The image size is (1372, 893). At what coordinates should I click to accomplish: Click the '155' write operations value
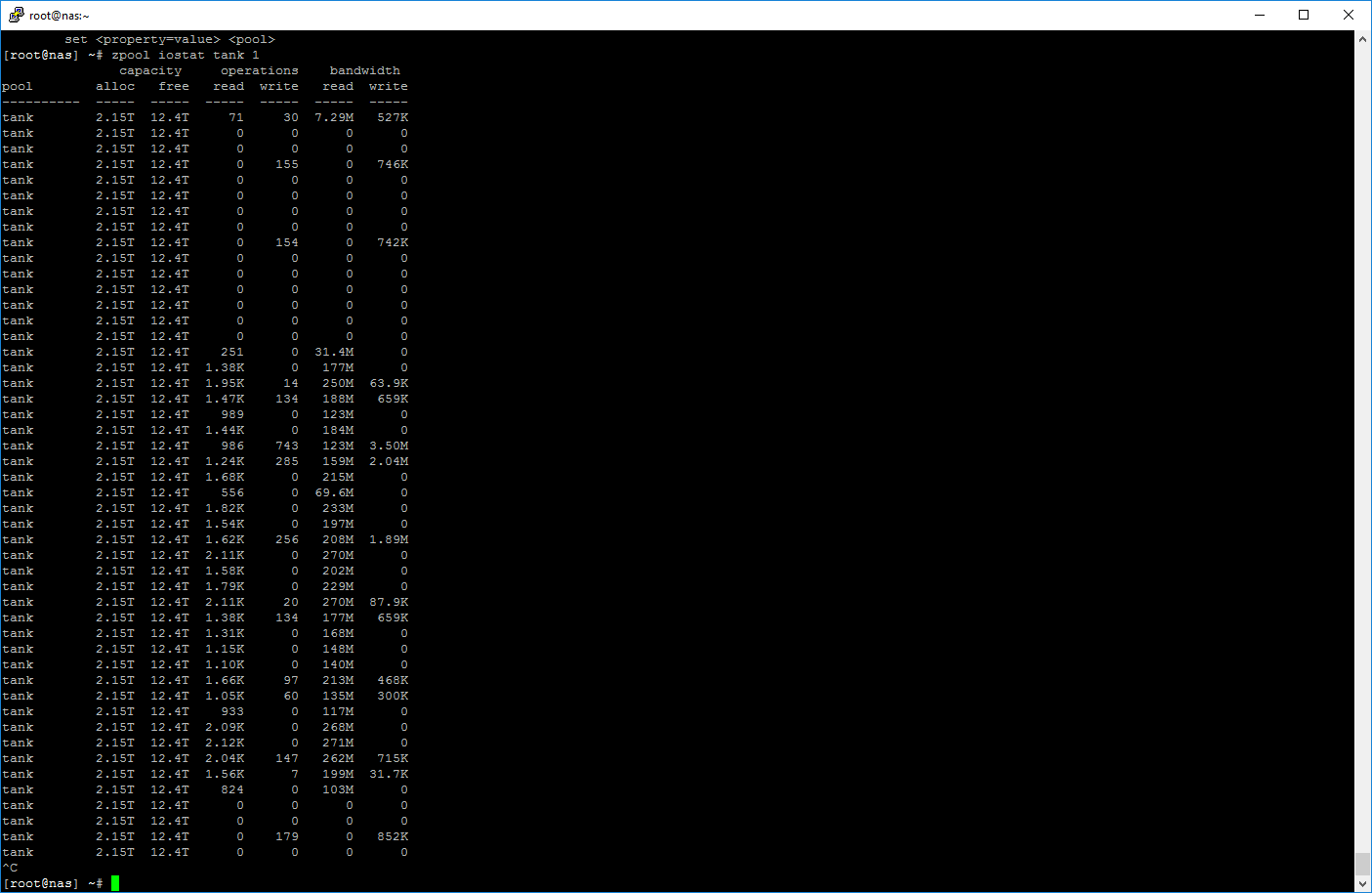tap(287, 164)
